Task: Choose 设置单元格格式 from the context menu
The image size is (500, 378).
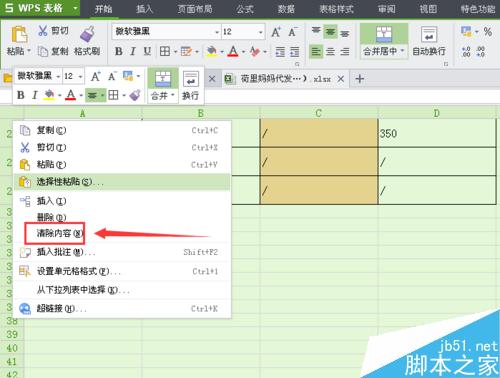Action: coord(122,271)
